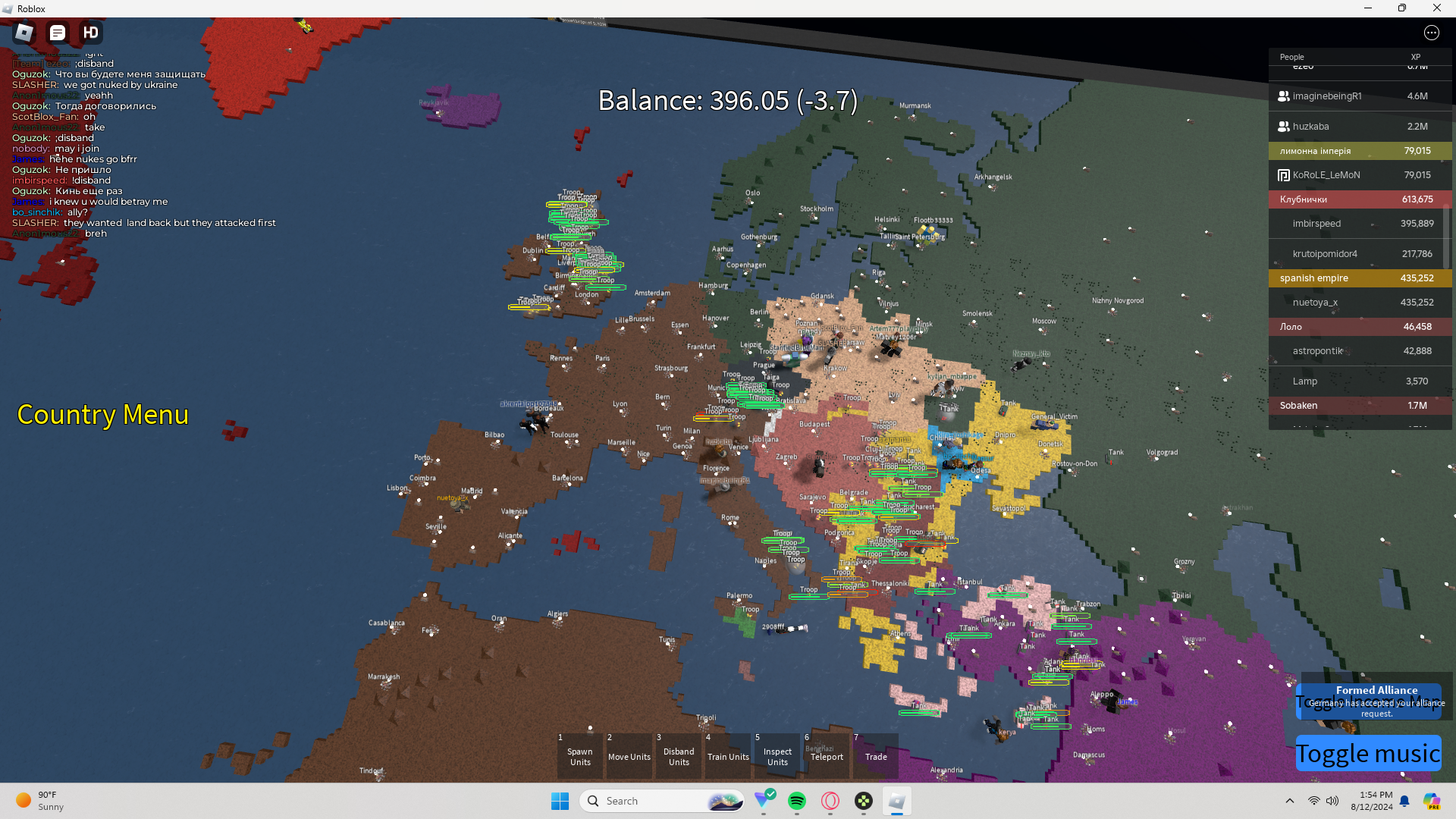Pick the Teleport hotbar slot
The height and width of the screenshot is (819, 1456).
(x=827, y=755)
